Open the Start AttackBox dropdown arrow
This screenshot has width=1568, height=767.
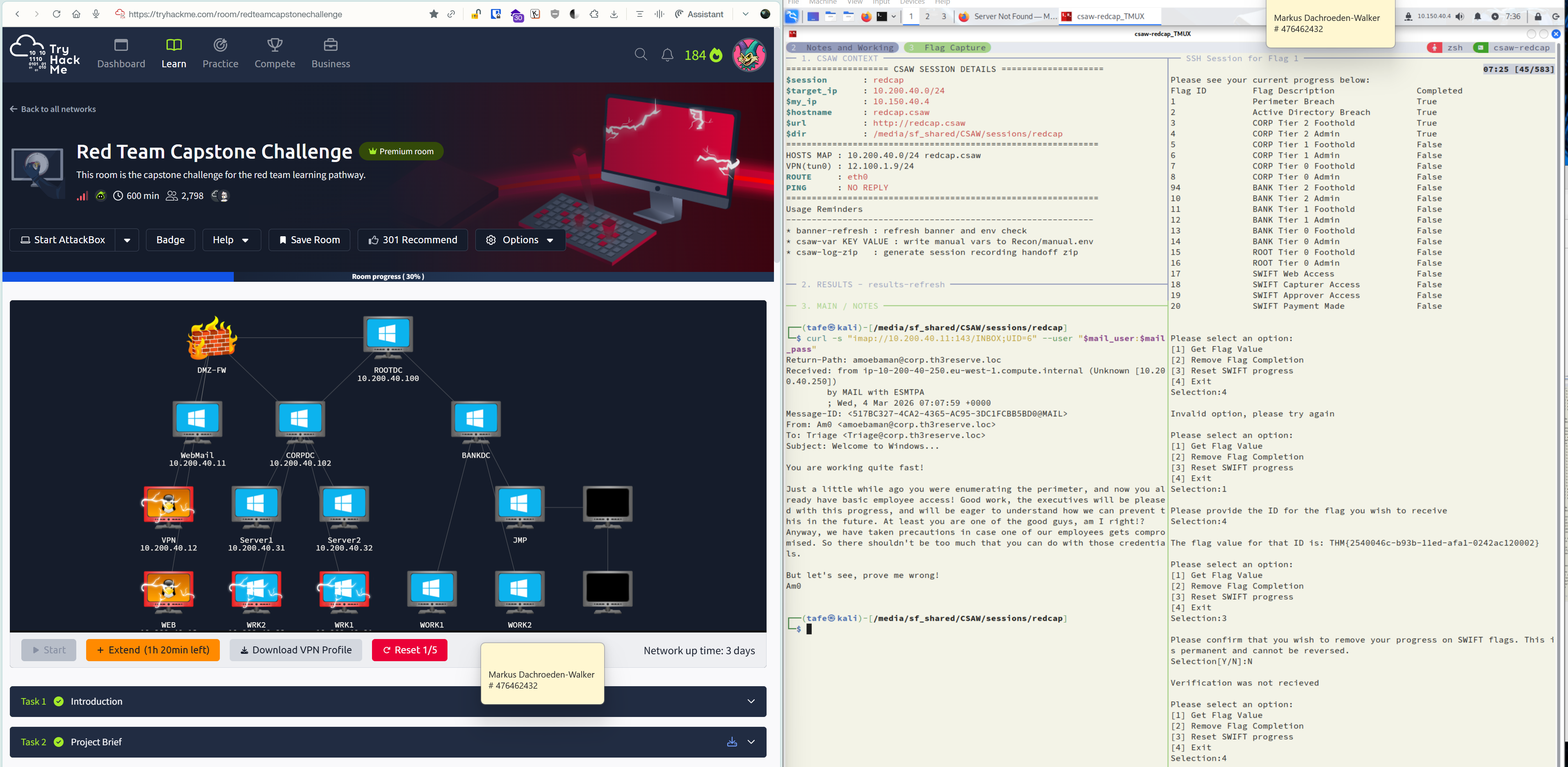[127, 240]
